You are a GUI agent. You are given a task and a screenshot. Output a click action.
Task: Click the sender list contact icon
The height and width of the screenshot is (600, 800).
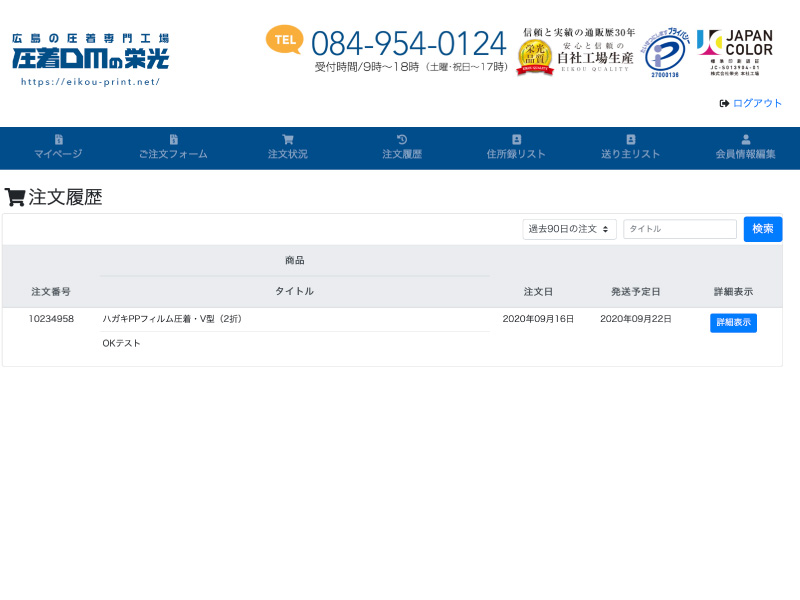pyautogui.click(x=631, y=139)
